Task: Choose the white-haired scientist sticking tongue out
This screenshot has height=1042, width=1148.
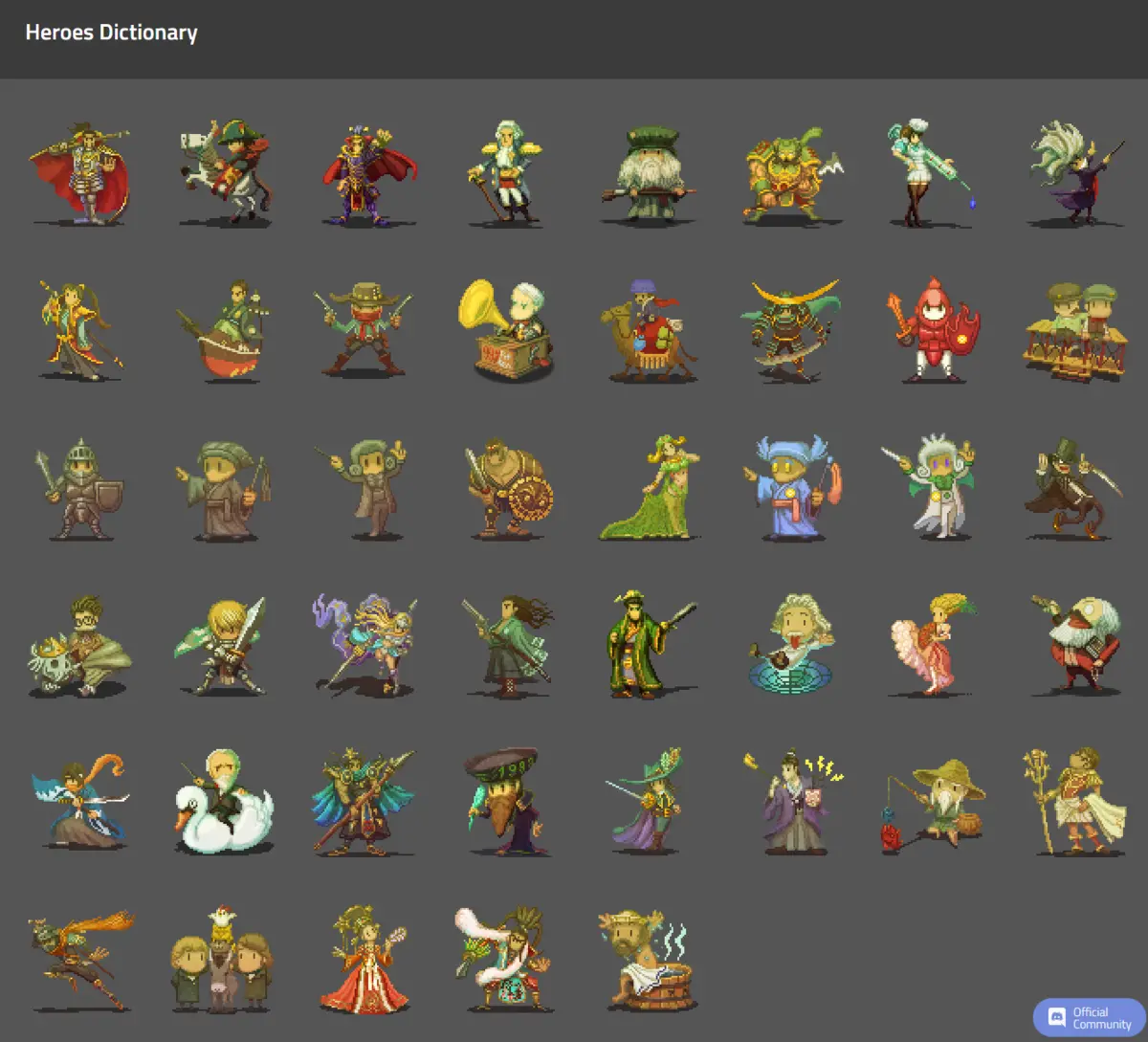Action: pos(790,644)
